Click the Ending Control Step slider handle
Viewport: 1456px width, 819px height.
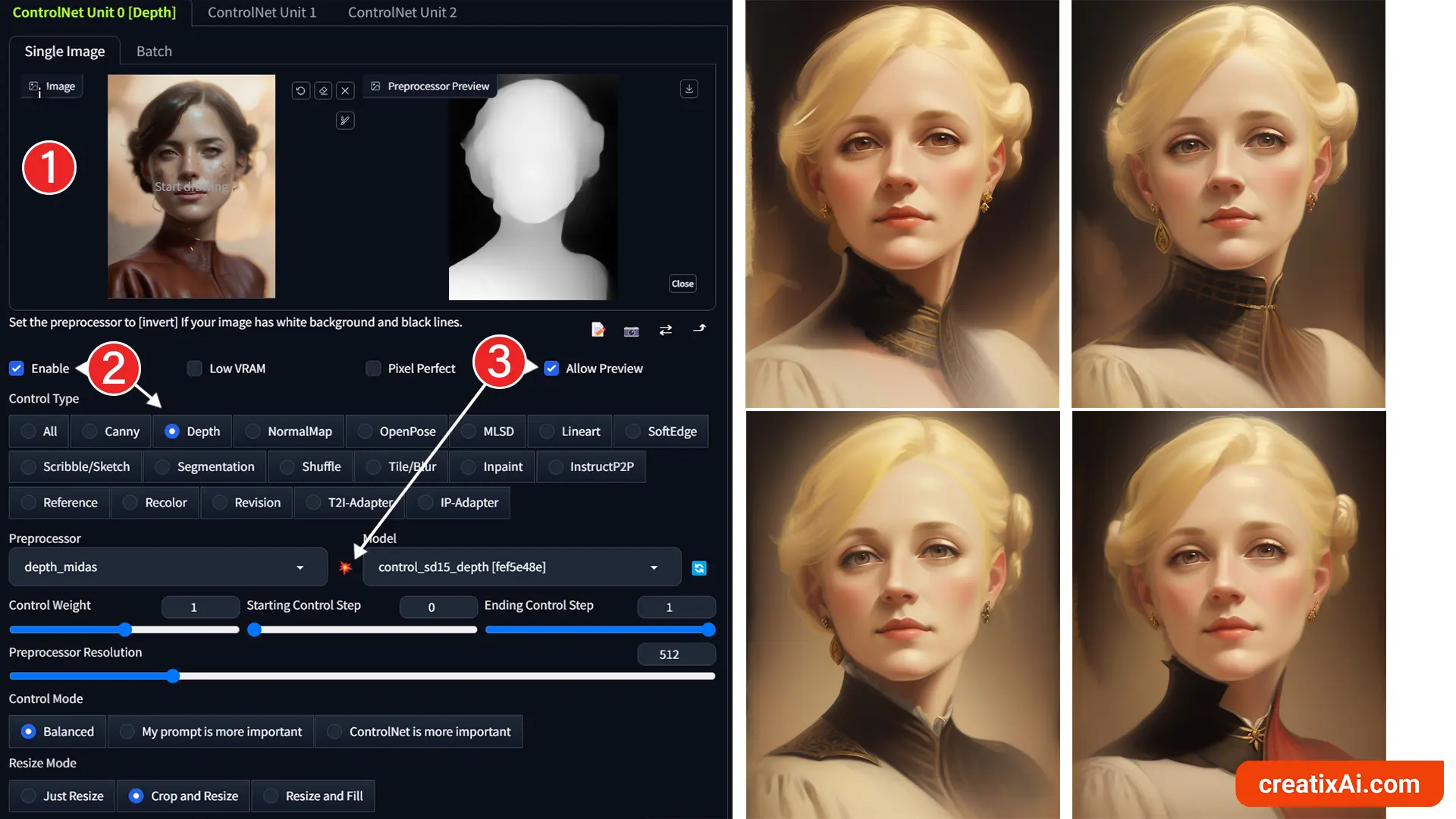pyautogui.click(x=708, y=629)
